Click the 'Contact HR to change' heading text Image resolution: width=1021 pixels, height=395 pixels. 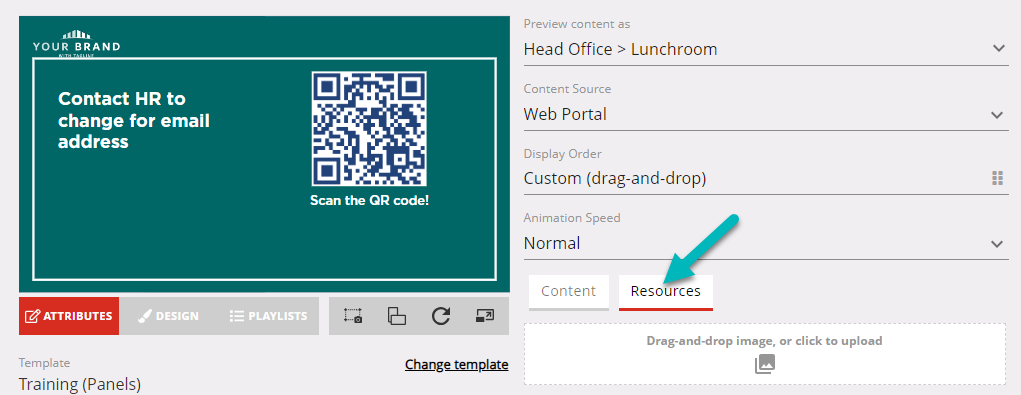133,120
